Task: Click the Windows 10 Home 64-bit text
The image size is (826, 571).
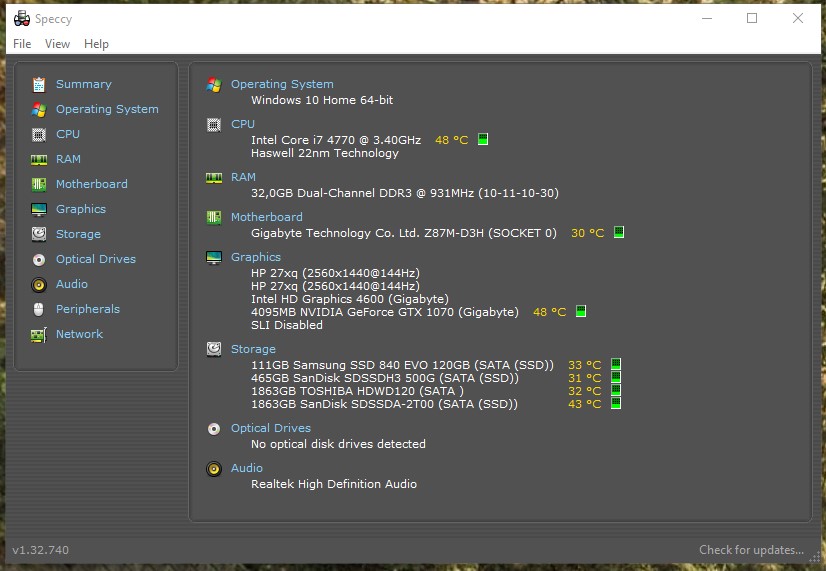Action: [322, 100]
